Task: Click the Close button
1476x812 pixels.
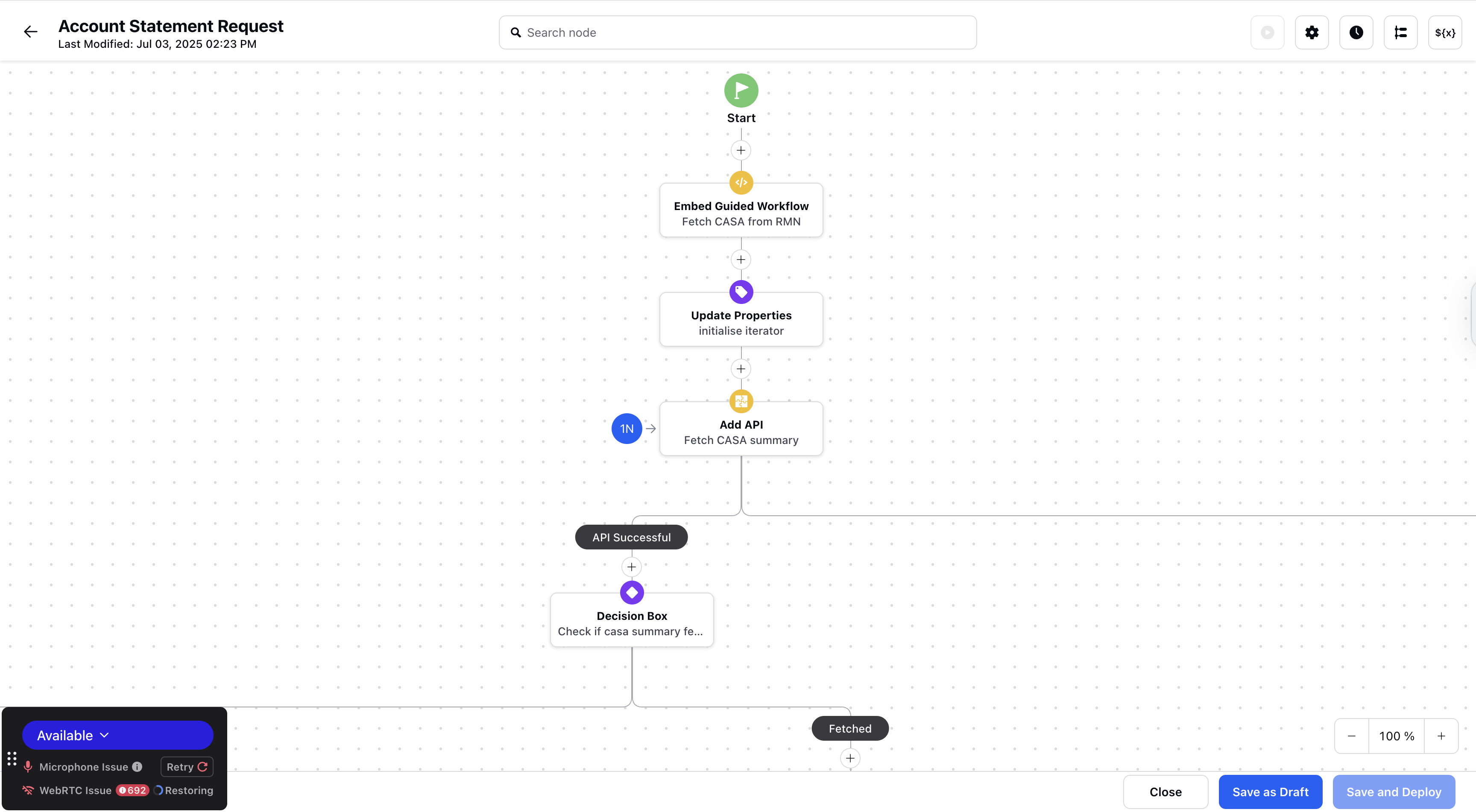Action: 1166,792
